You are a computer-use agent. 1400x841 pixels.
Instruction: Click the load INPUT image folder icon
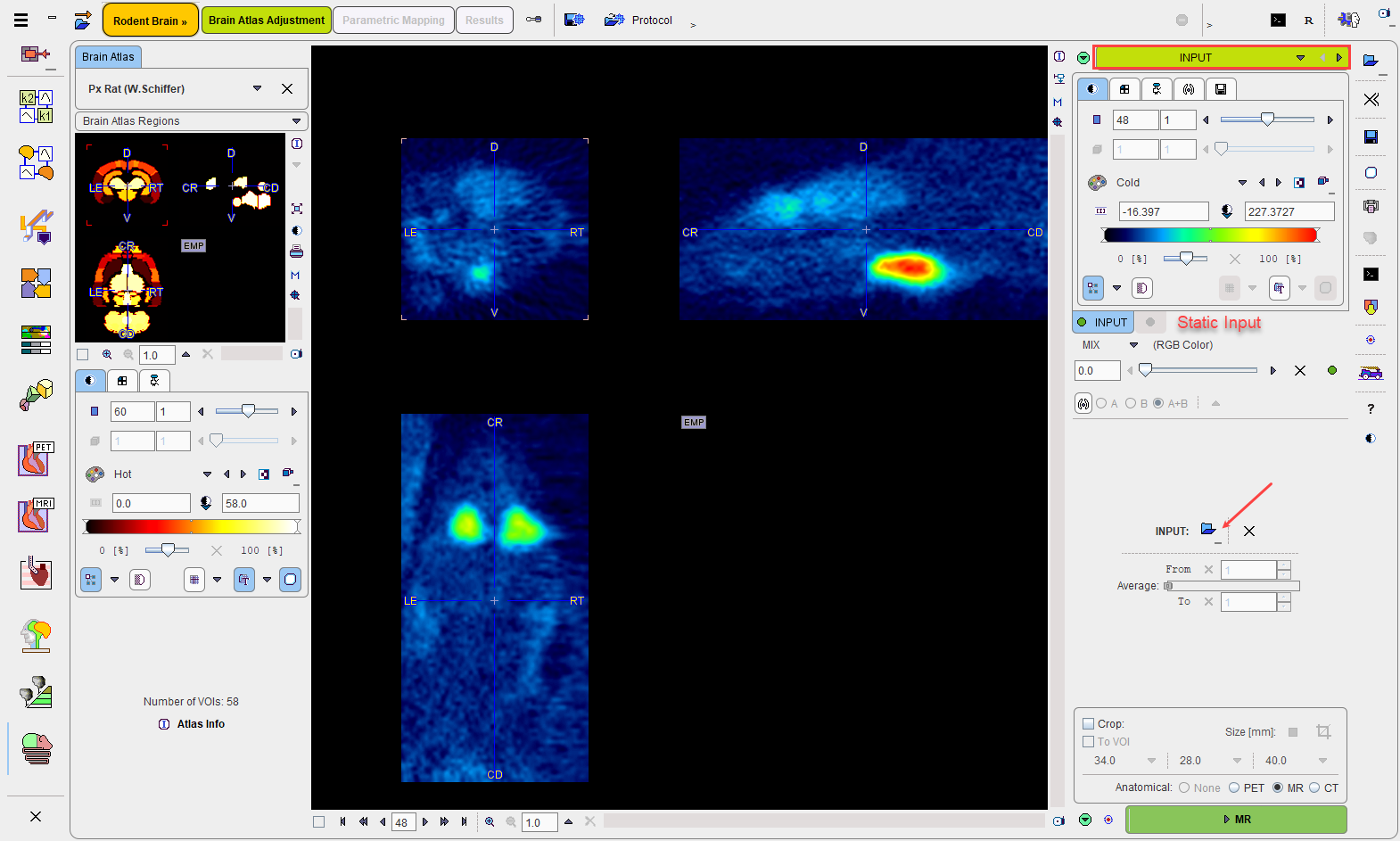point(1208,530)
